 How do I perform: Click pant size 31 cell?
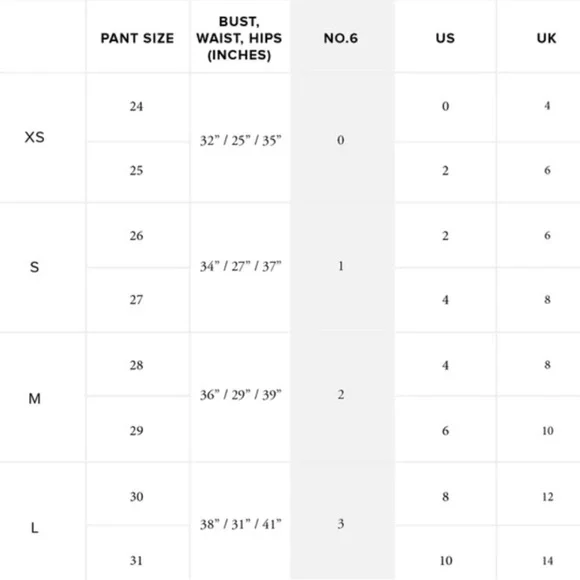click(136, 560)
